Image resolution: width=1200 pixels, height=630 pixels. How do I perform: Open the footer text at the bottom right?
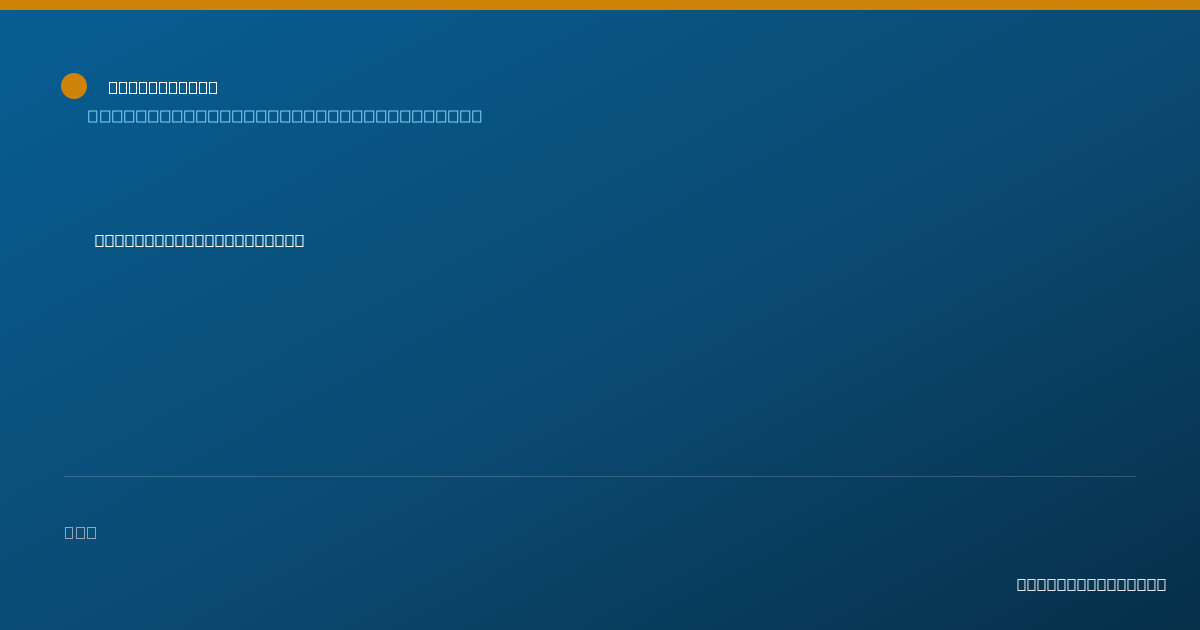click(1091, 584)
